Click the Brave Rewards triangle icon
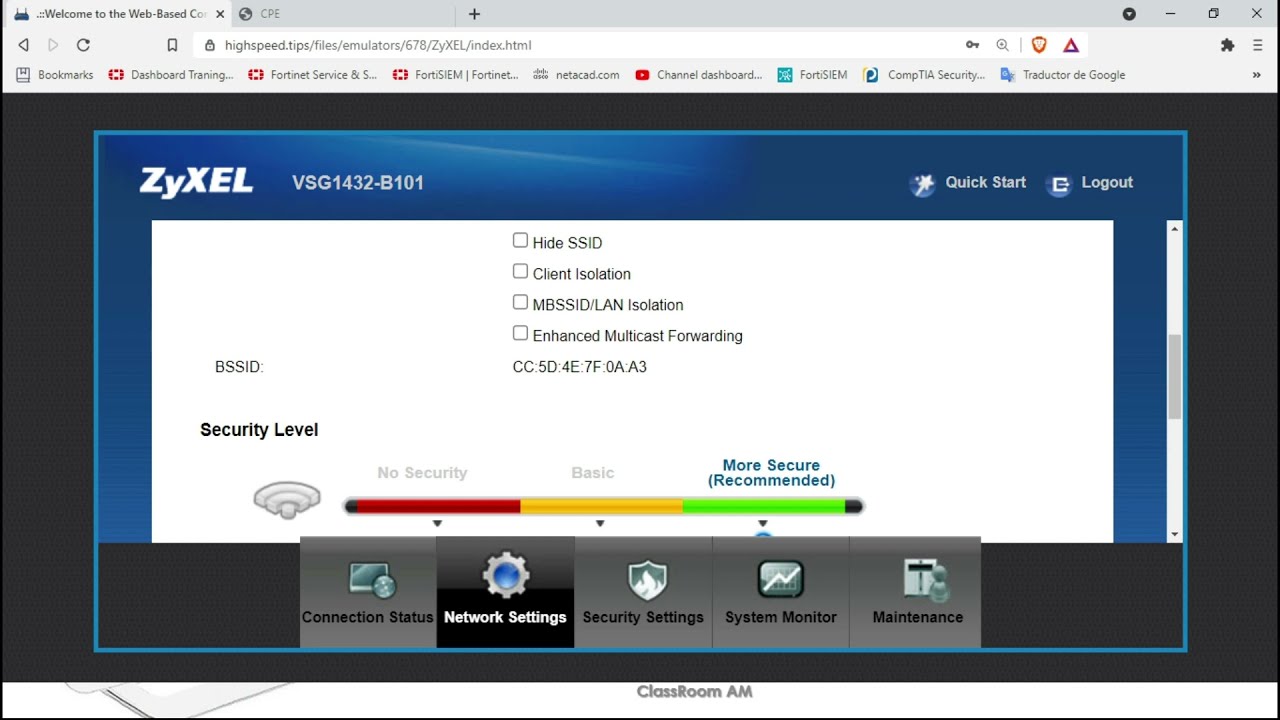The height and width of the screenshot is (720, 1280). tap(1071, 45)
